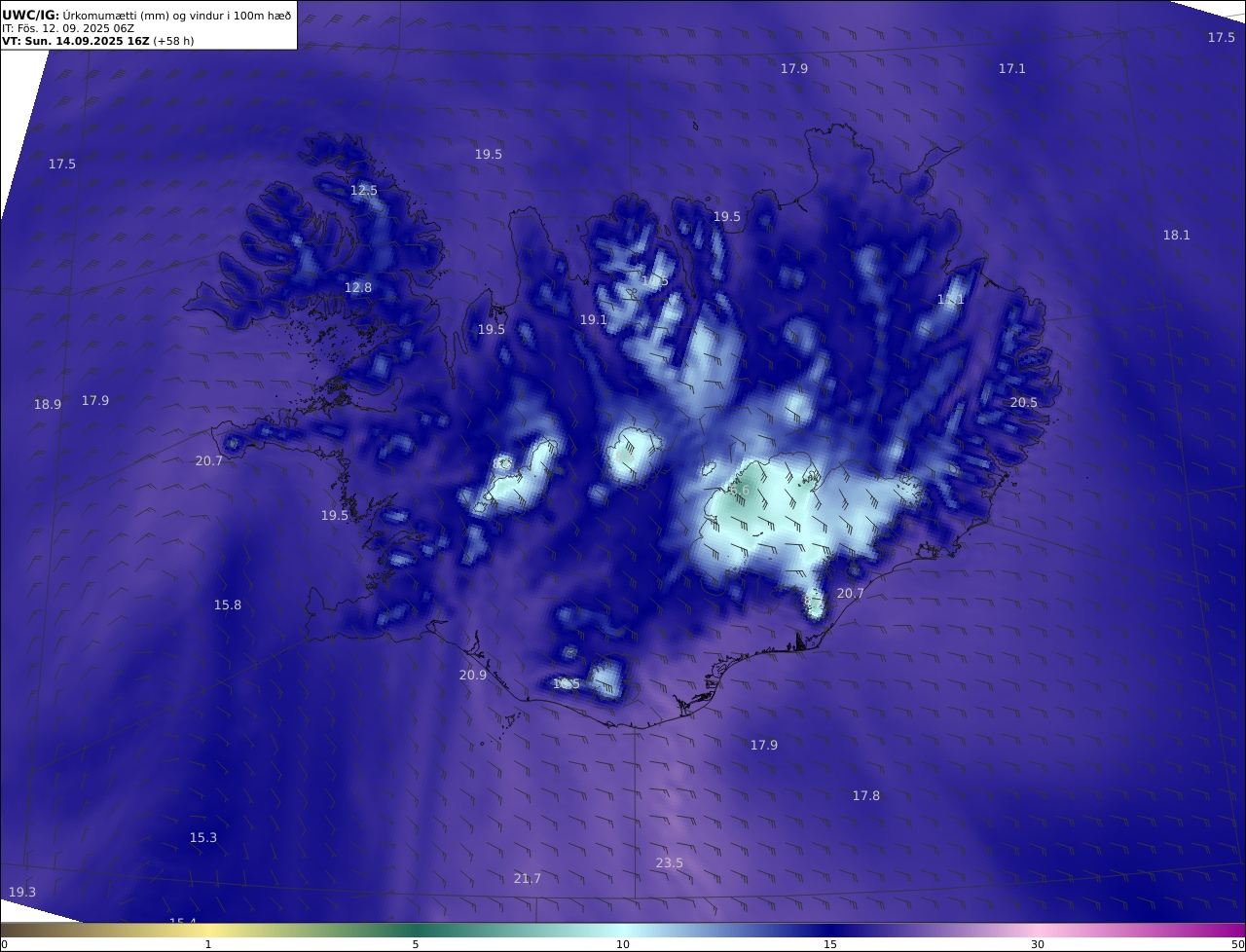Pick the pink colorbar section near 30
Screen dimensions: 1246x952
click(x=1038, y=930)
